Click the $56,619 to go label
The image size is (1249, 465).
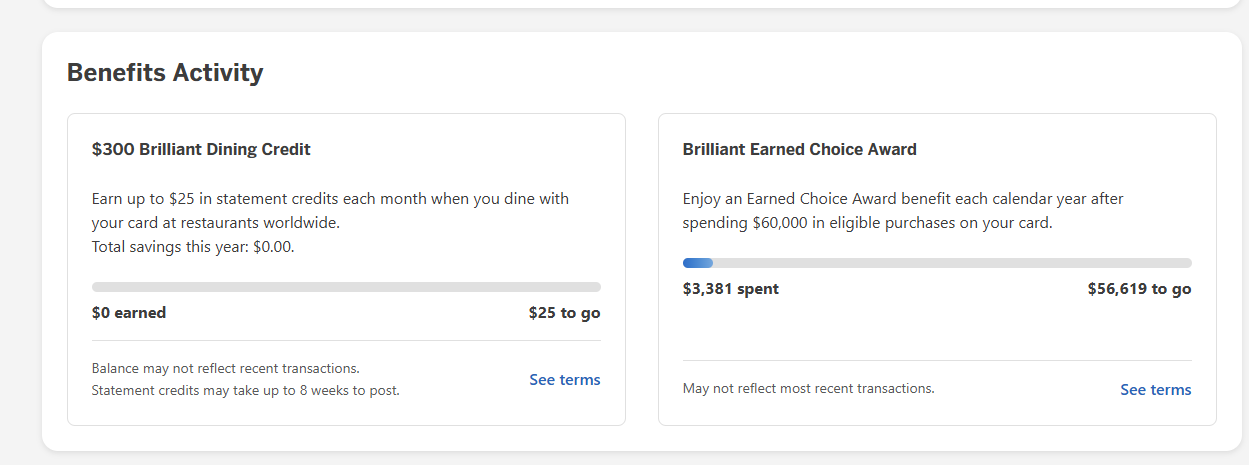pyautogui.click(x=1139, y=289)
